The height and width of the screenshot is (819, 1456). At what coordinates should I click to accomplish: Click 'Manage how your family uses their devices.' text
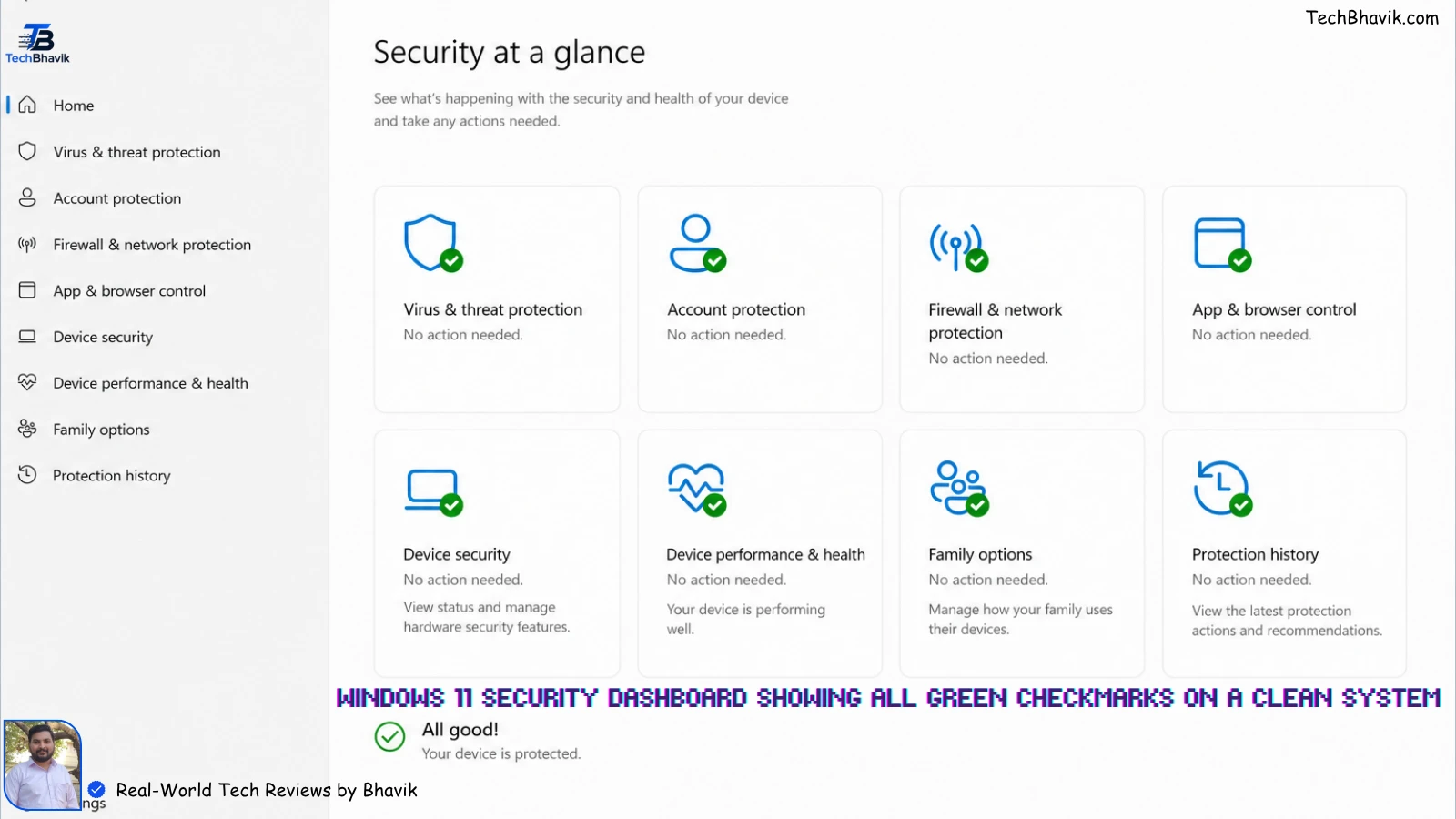pos(1020,619)
